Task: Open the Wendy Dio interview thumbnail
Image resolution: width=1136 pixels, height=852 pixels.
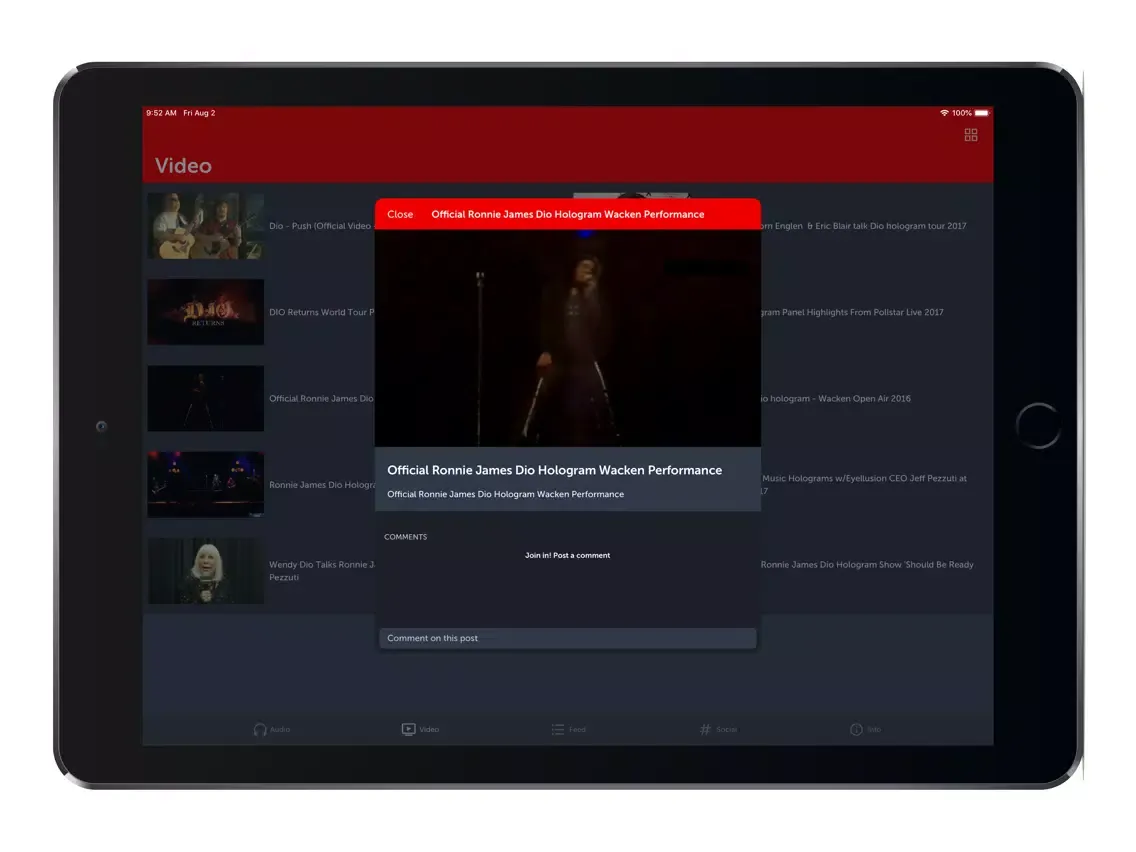Action: point(206,571)
